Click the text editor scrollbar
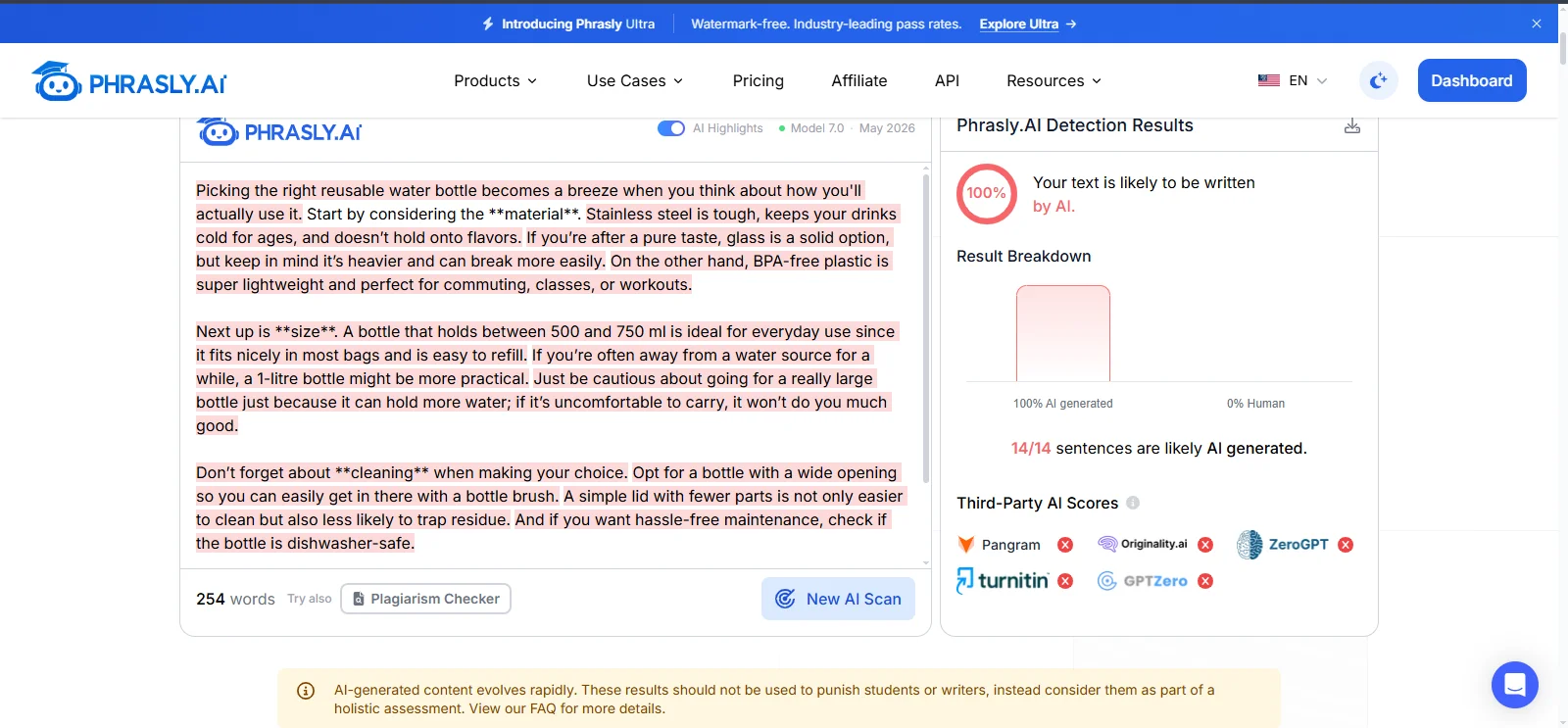1568x728 pixels. [x=926, y=328]
